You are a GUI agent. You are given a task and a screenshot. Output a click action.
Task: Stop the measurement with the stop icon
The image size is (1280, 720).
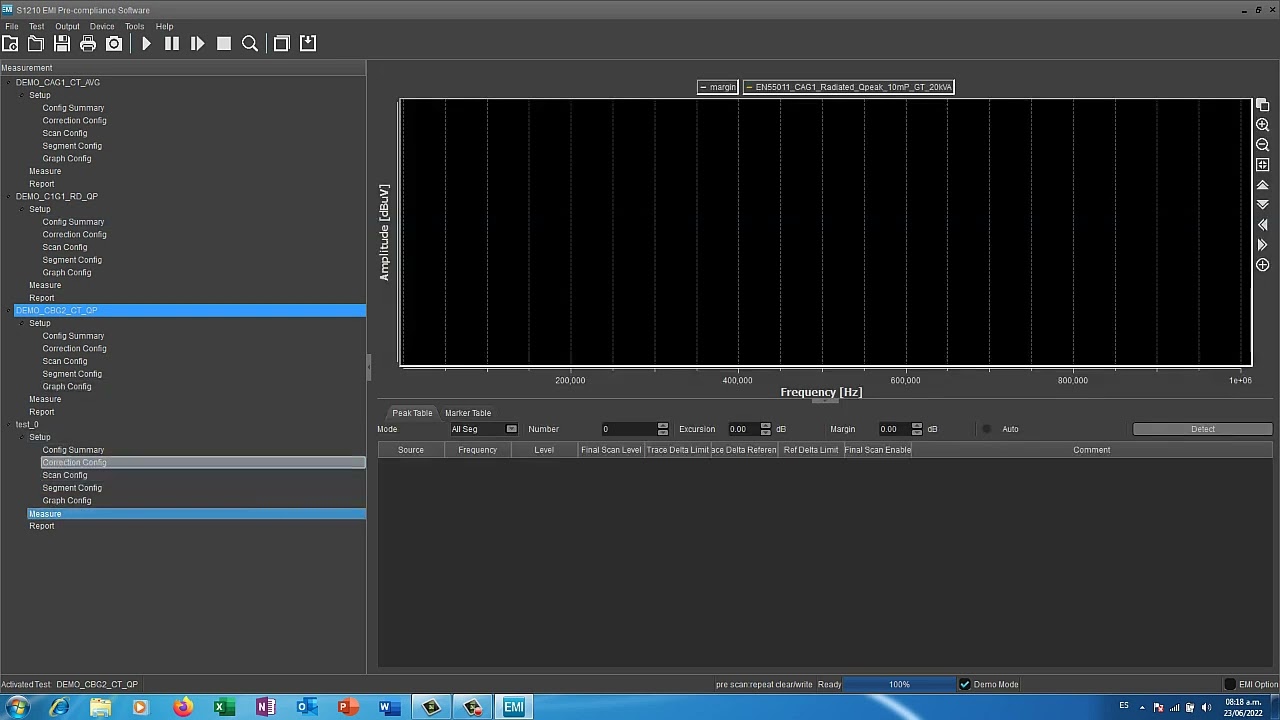(224, 43)
